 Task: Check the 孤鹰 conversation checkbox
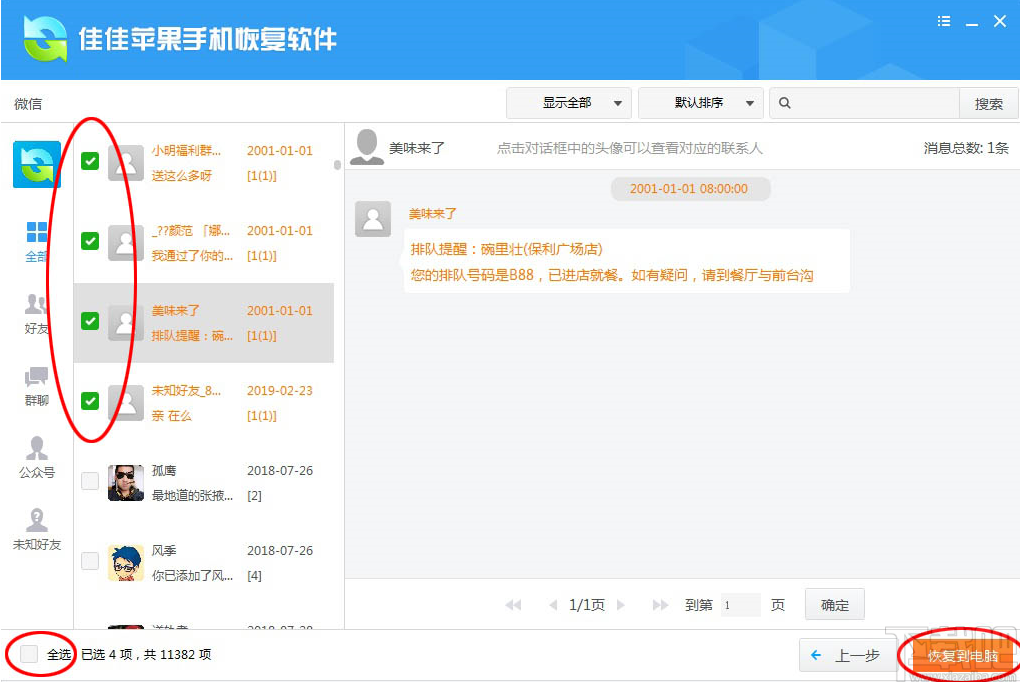[x=90, y=481]
